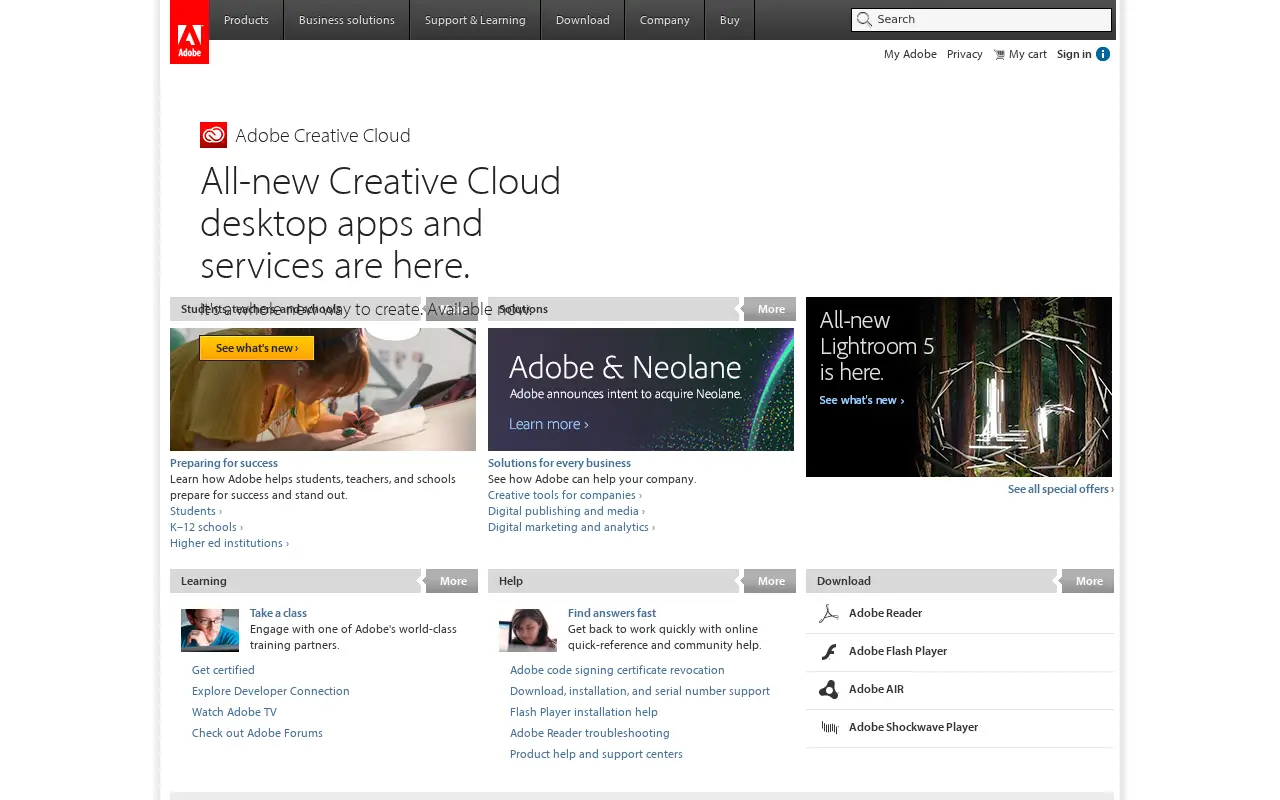Click the Adobe Creative Cloud icon
The height and width of the screenshot is (800, 1280).
[x=213, y=135]
